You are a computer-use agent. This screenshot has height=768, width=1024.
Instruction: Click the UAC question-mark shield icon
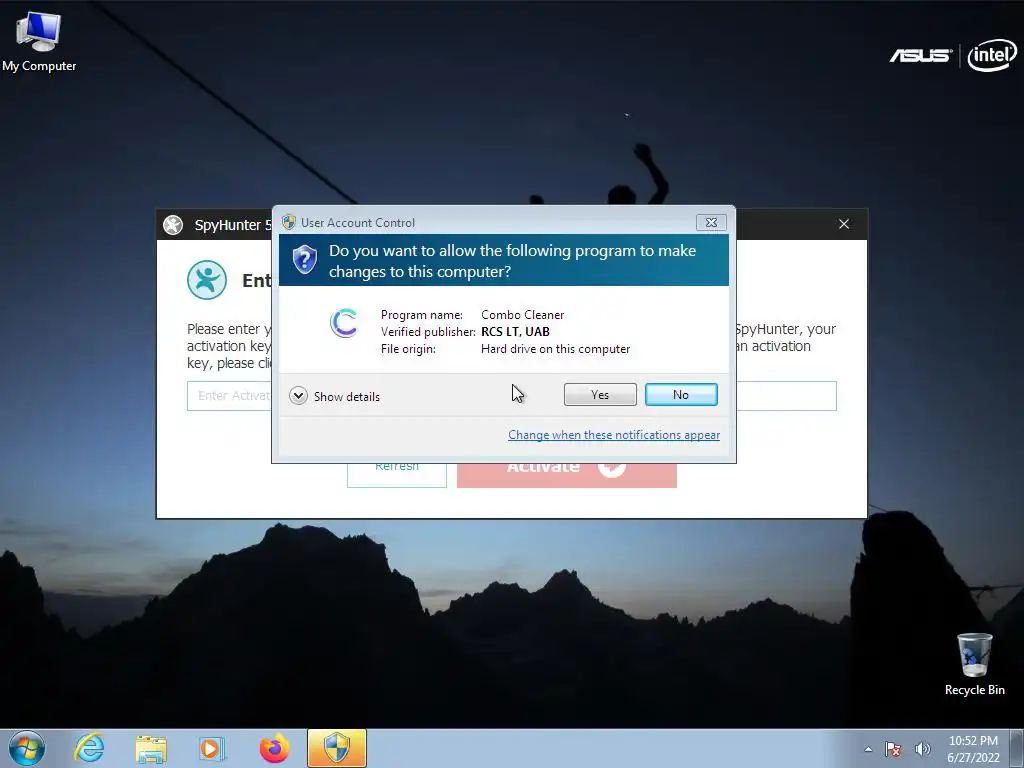click(x=304, y=260)
